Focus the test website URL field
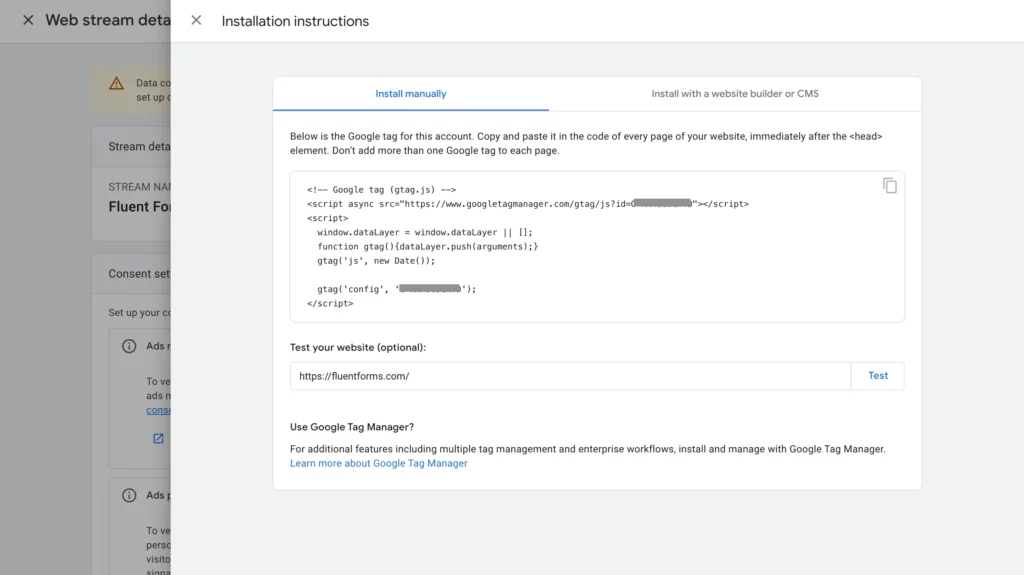Image resolution: width=1024 pixels, height=575 pixels. [x=571, y=376]
